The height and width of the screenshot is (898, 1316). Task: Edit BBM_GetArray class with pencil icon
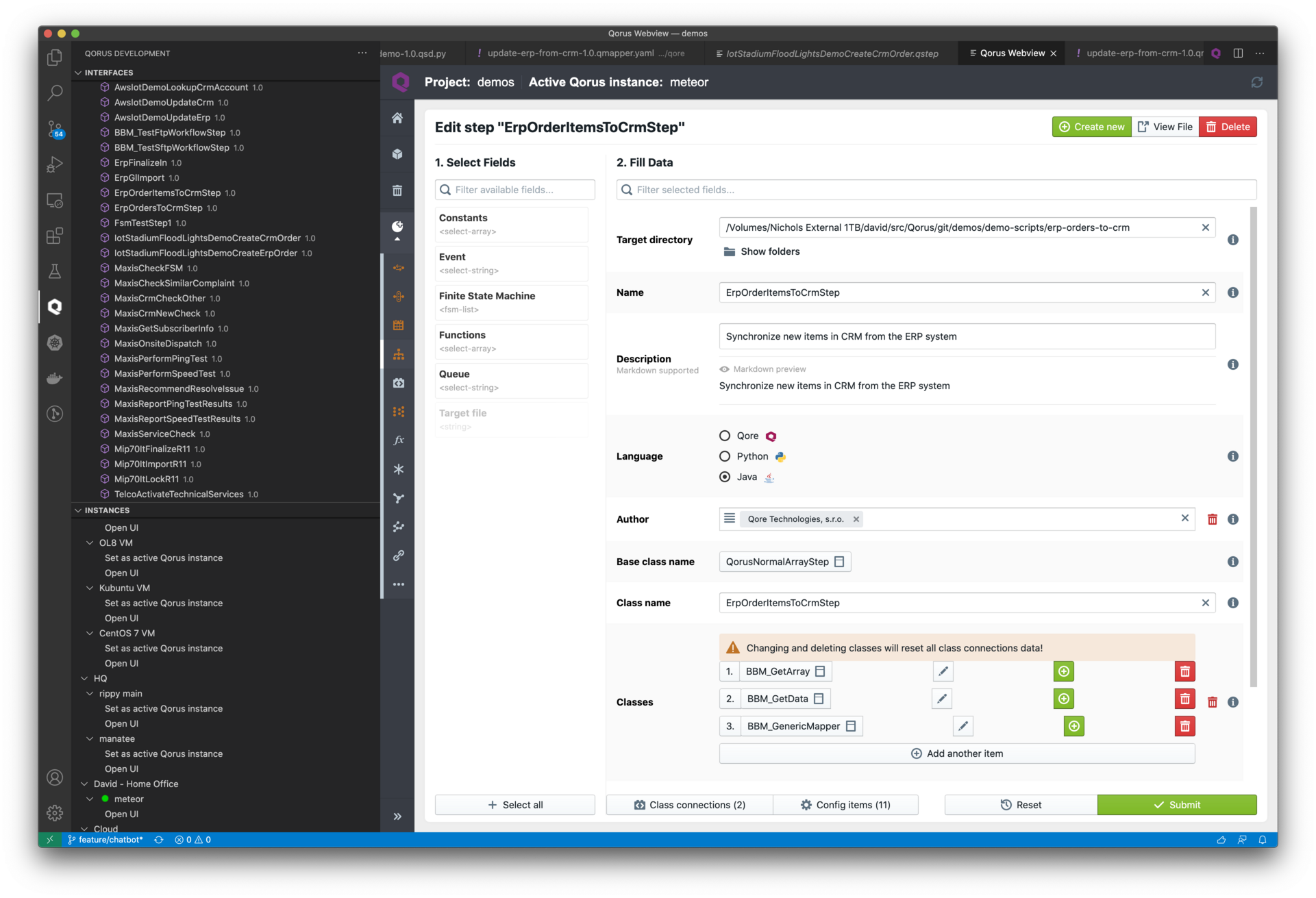(x=943, y=671)
